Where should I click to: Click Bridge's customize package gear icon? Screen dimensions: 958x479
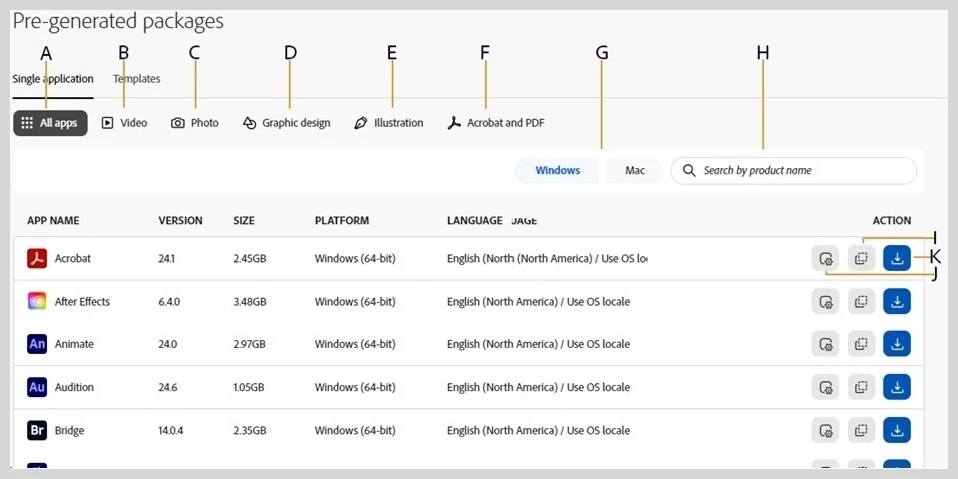pyautogui.click(x=825, y=430)
